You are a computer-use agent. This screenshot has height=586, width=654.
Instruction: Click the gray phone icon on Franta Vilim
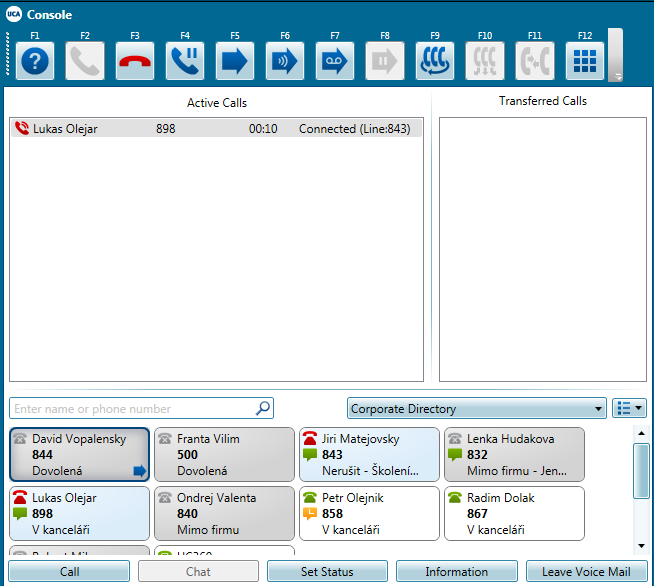tap(165, 439)
